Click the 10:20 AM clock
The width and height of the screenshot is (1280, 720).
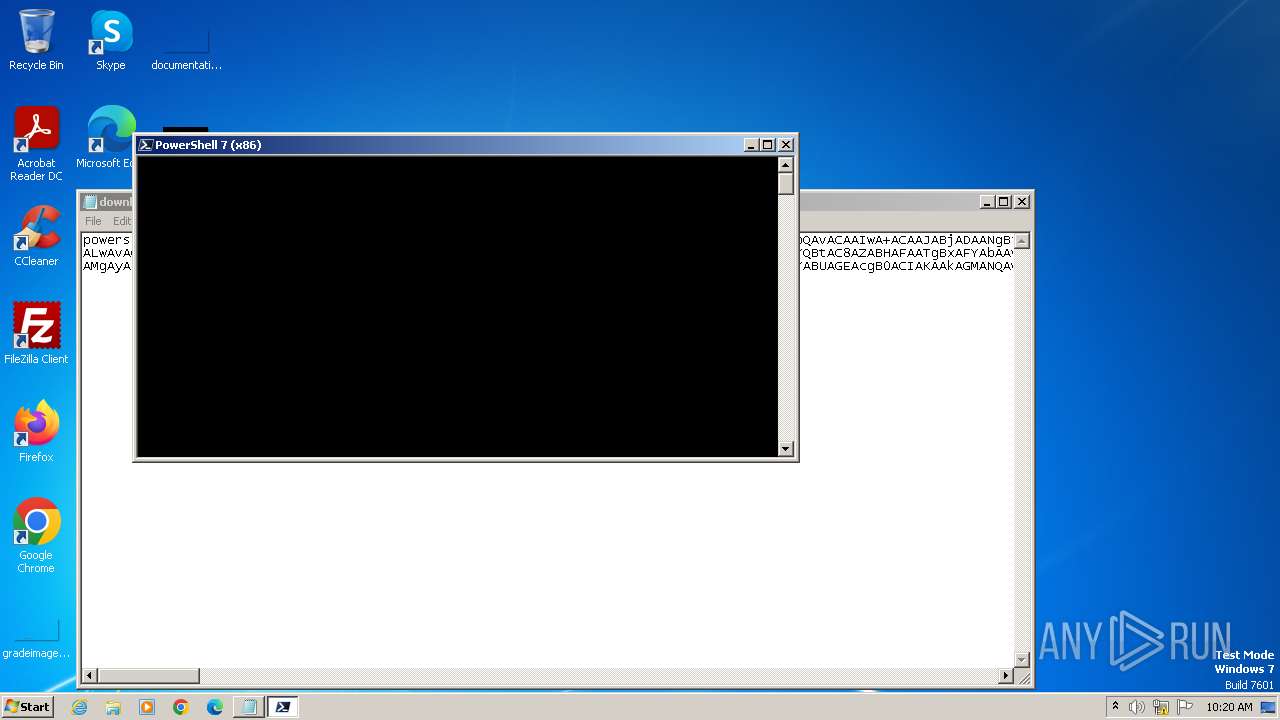coord(1229,707)
